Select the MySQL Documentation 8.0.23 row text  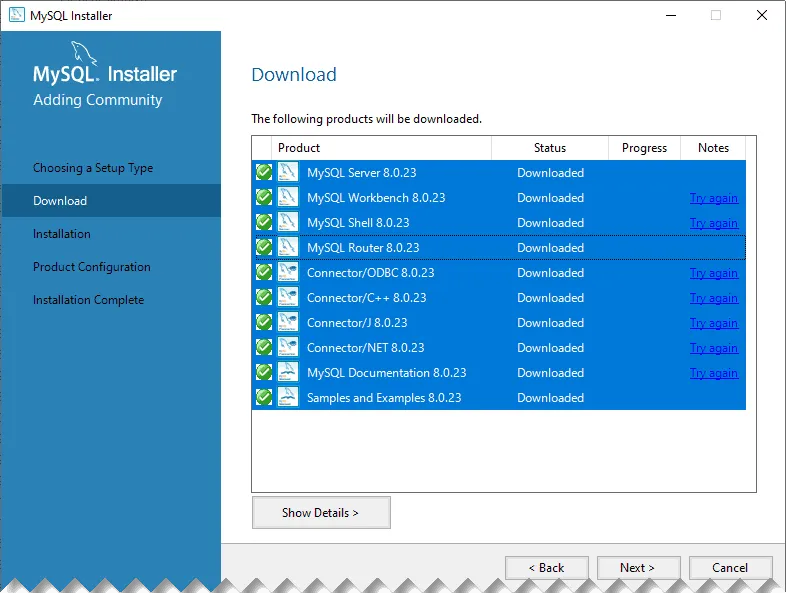click(x=386, y=373)
